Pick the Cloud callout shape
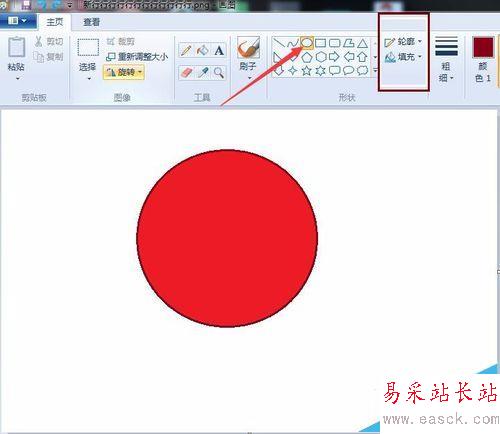This screenshot has height=434, width=500. (x=362, y=71)
